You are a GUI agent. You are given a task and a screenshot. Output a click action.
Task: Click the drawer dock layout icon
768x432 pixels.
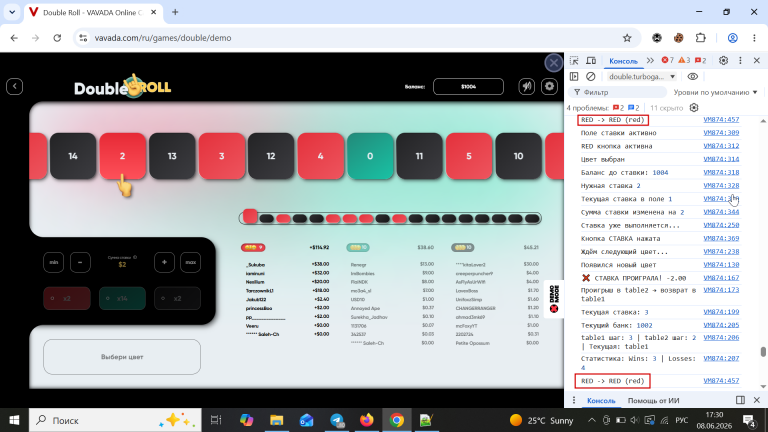(740, 400)
